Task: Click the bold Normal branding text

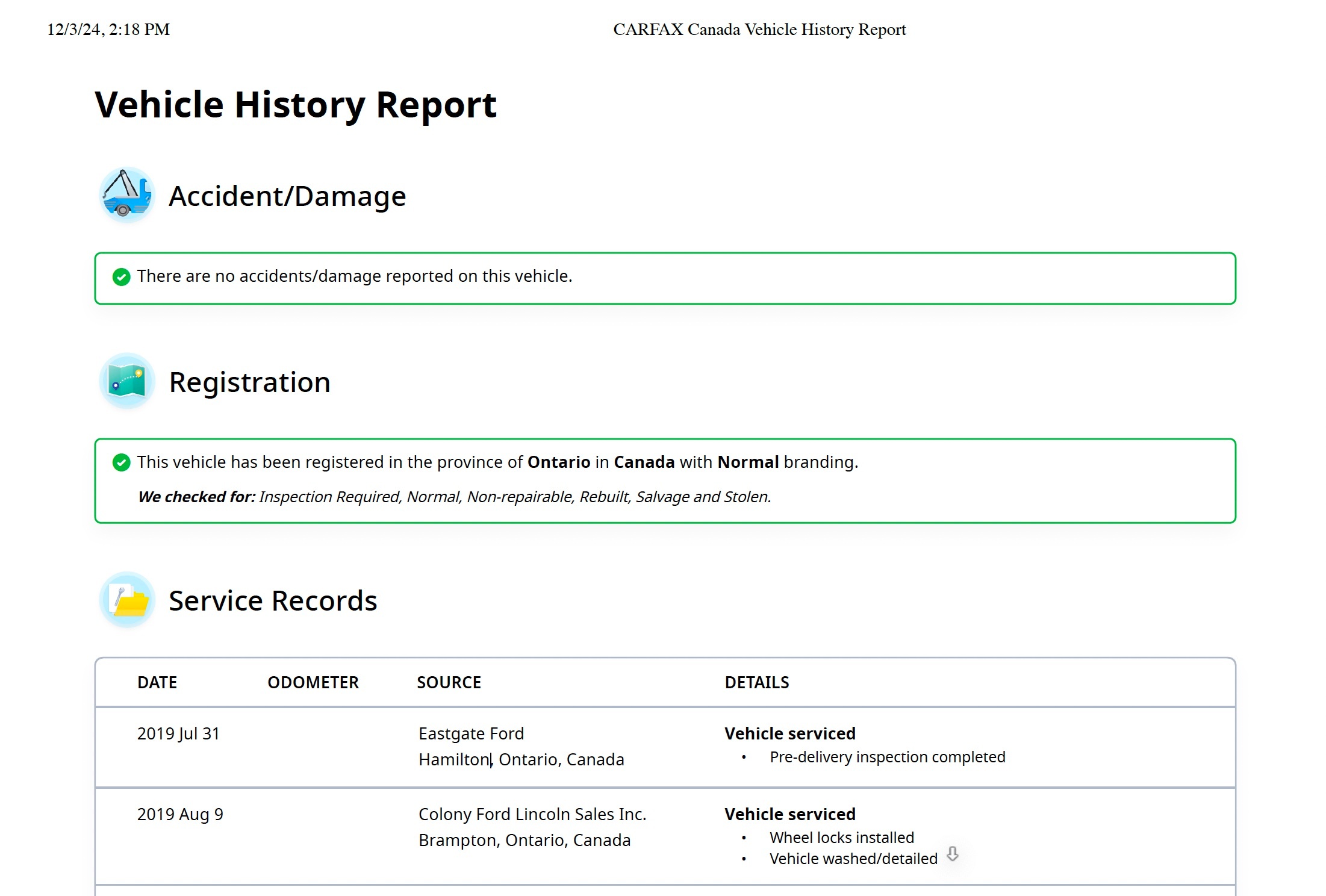Action: point(749,462)
